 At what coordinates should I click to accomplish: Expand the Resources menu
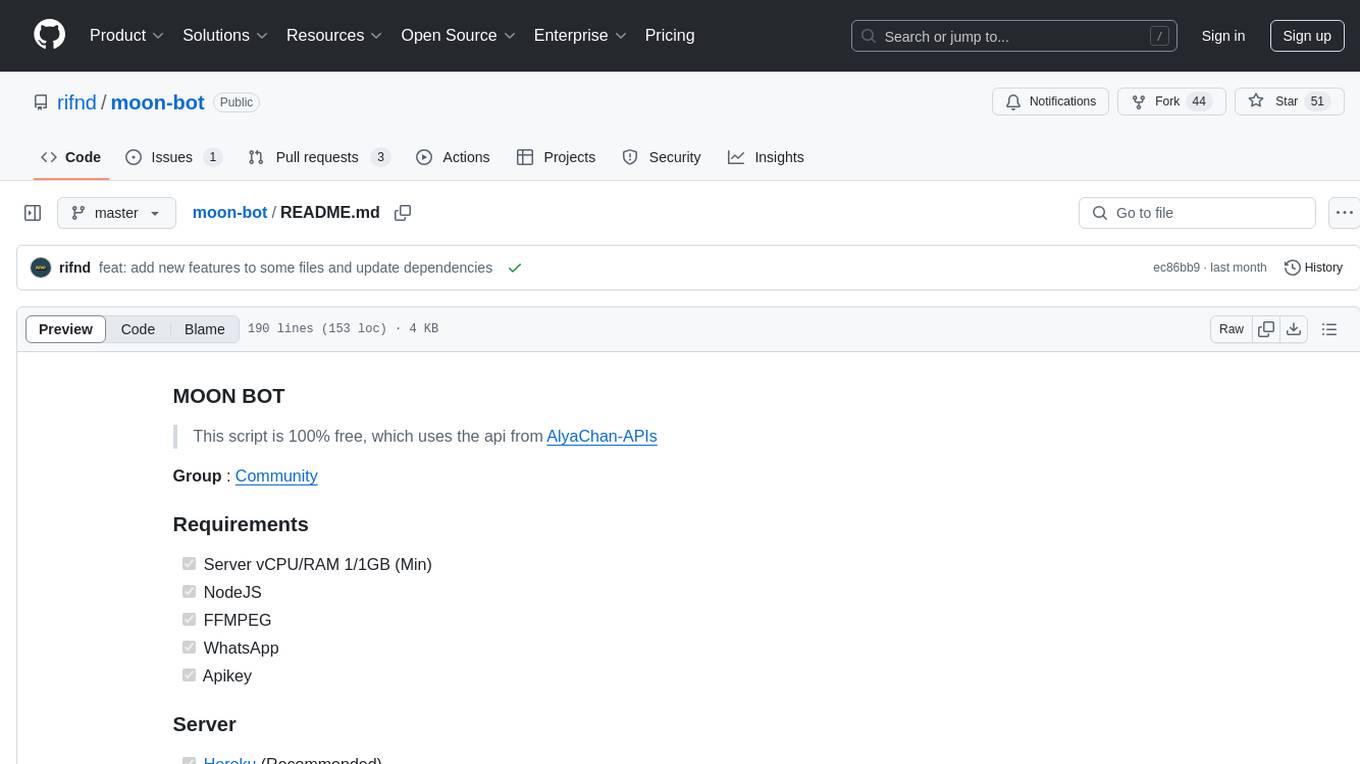[335, 35]
